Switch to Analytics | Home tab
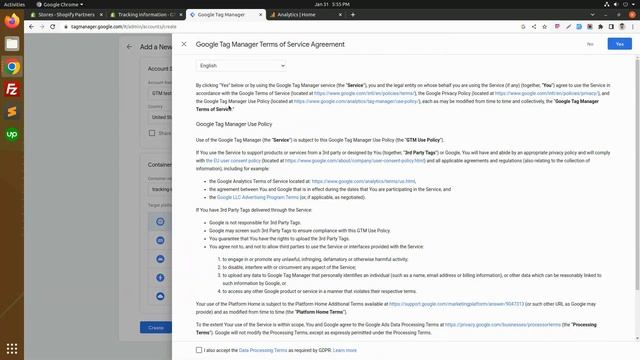This screenshot has width=640, height=360. coord(305,15)
